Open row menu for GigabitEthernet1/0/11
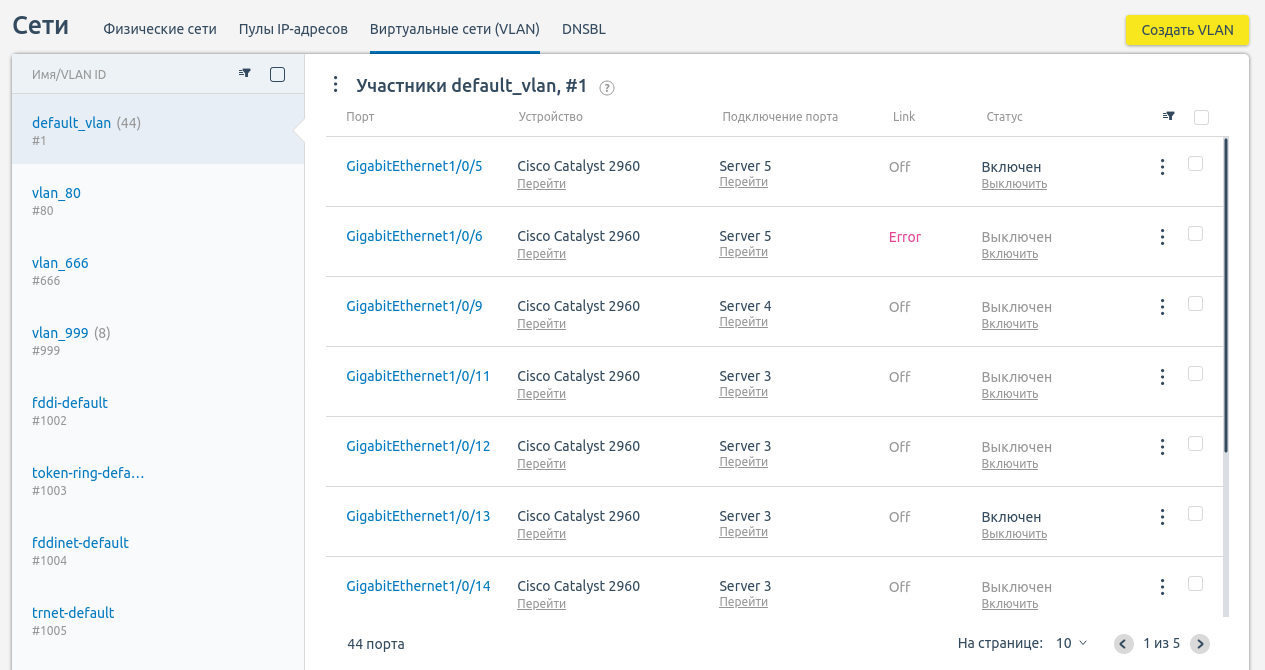 coord(1162,377)
